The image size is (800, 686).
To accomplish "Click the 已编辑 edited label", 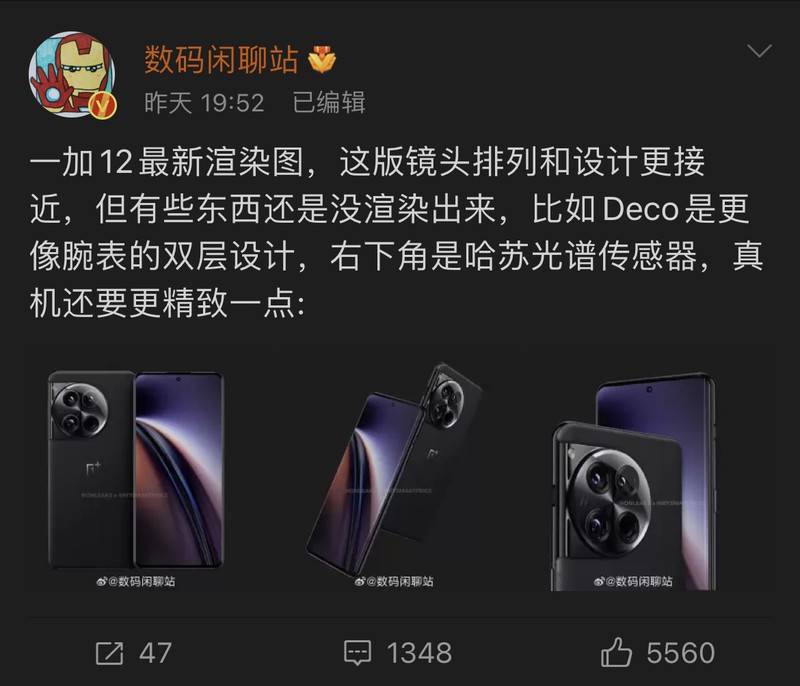I will [329, 103].
